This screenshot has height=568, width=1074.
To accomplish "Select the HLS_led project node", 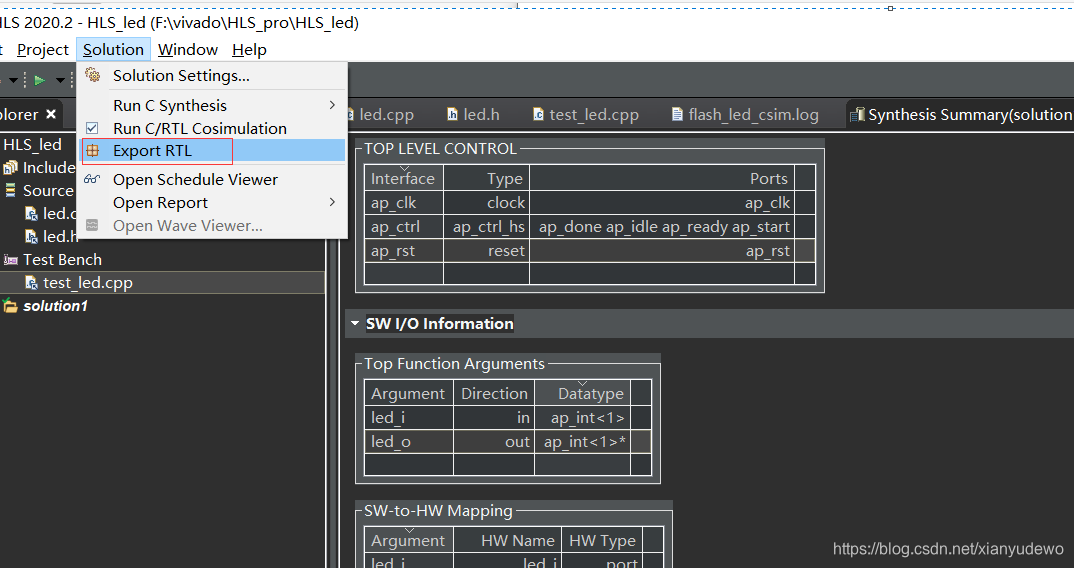I will pos(32,145).
